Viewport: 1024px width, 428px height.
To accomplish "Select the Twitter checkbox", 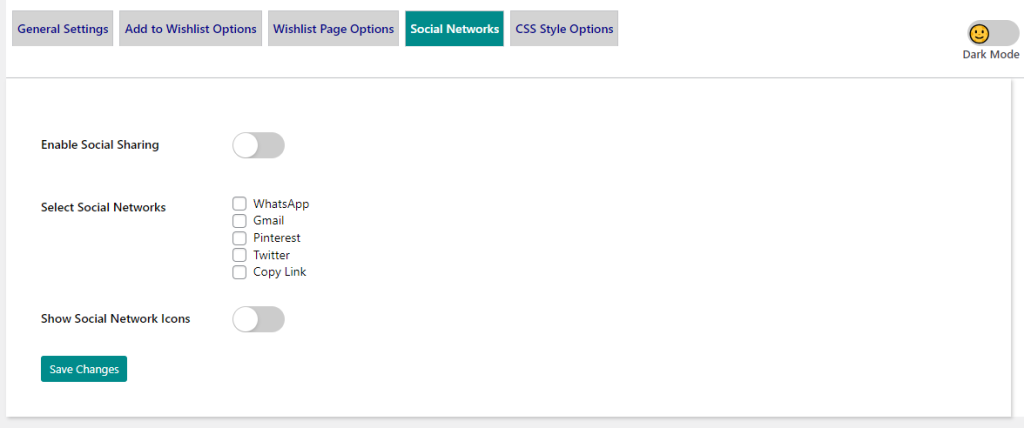I will coord(239,255).
